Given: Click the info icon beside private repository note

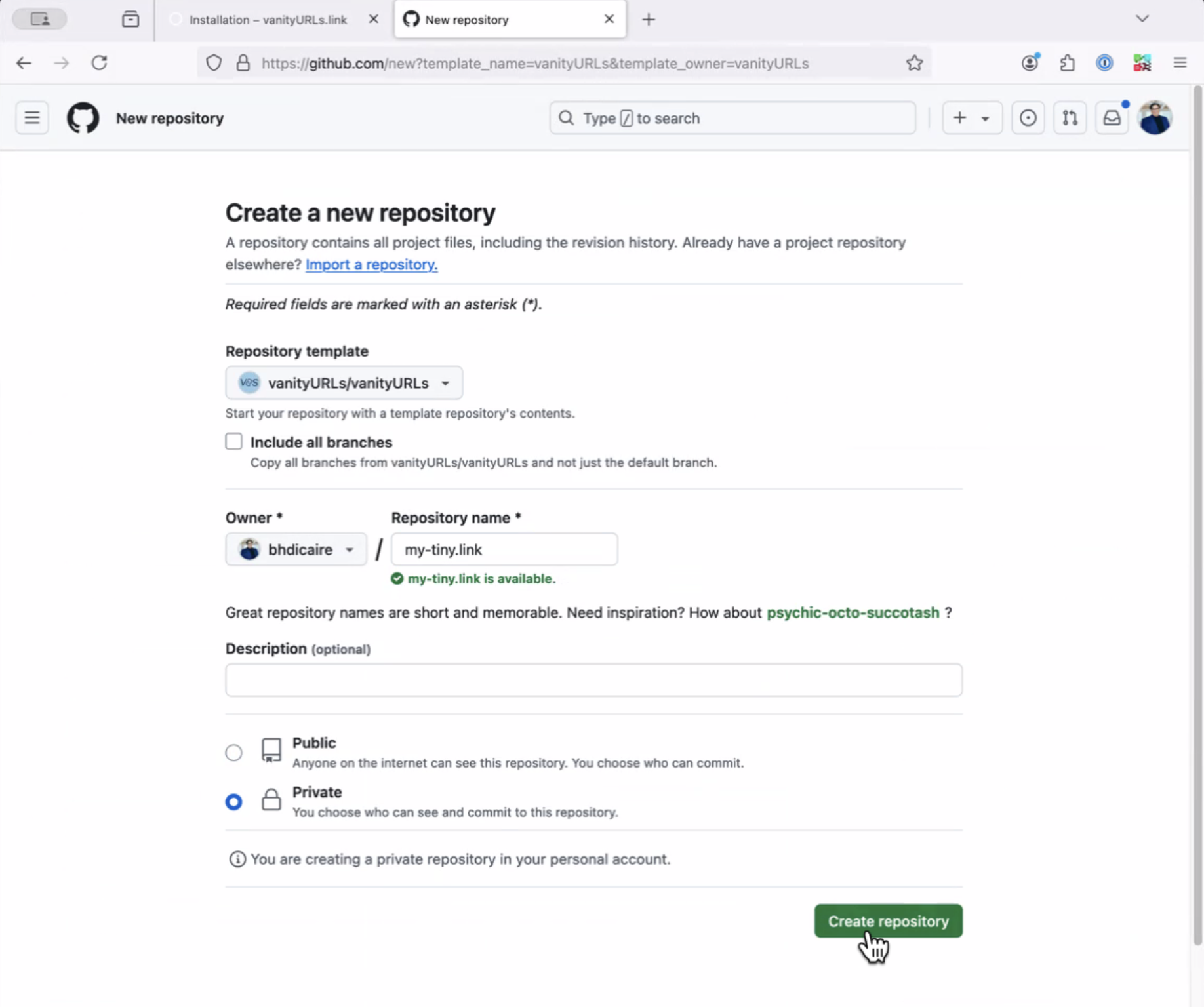Looking at the screenshot, I should [x=237, y=859].
